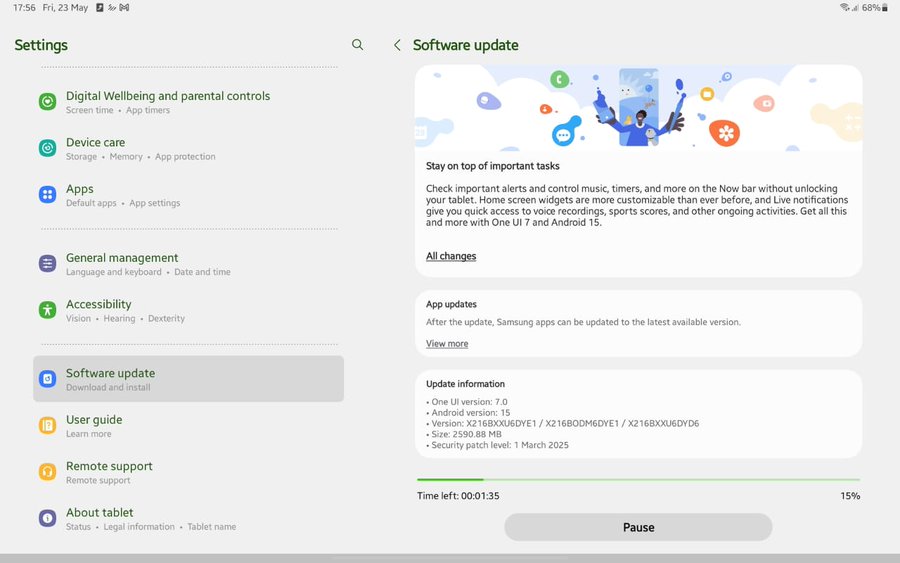
Task: Select the Software update menu item
Action: coord(188,379)
